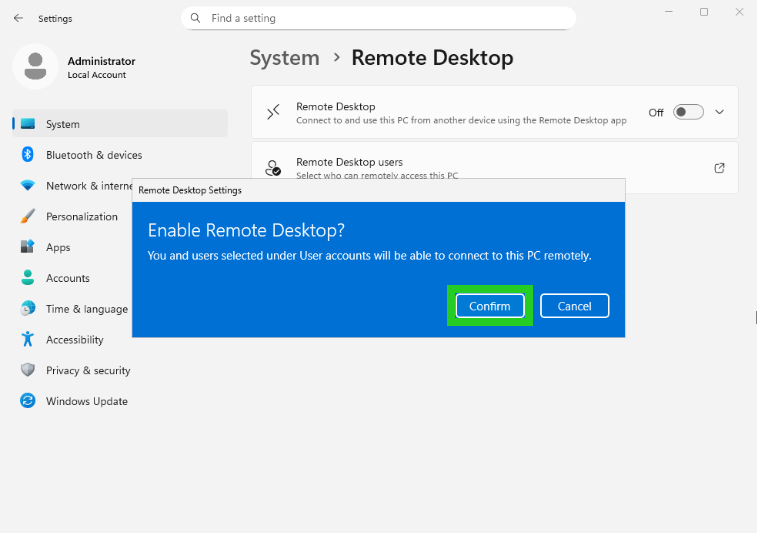Click the Accounts person icon
The image size is (757, 533).
28,278
